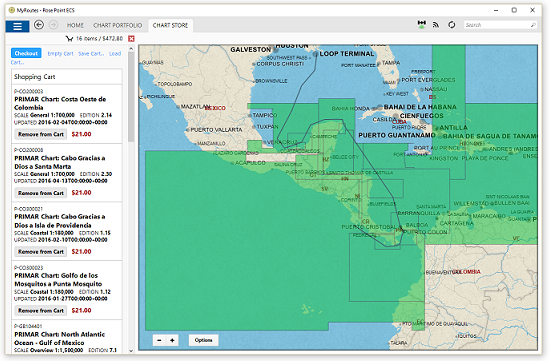Open the map Options button
The height and width of the screenshot is (361, 551).
(203, 340)
